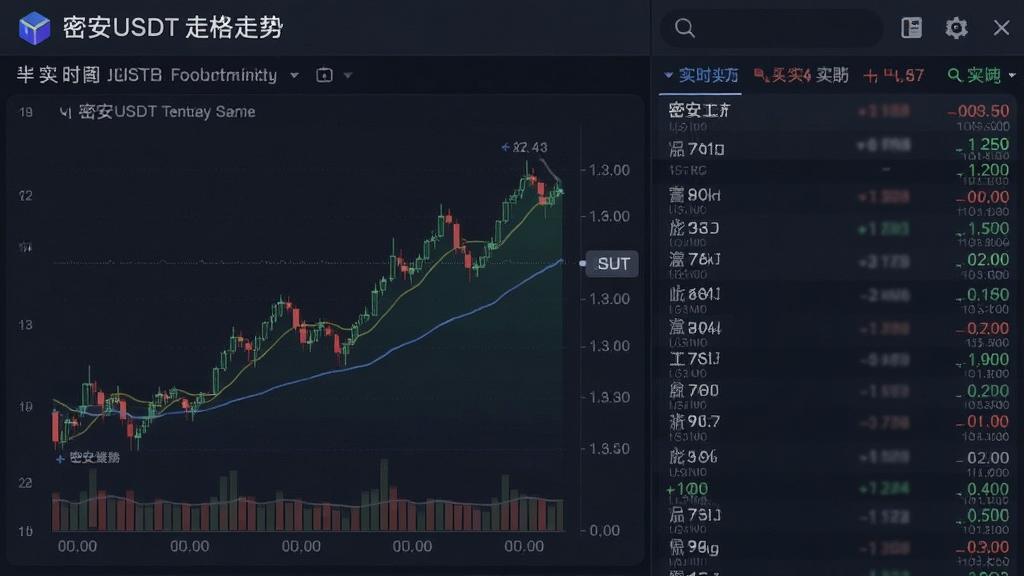Screen dimensions: 1024x576
Task: Open the dropdown arrow next to the calendar icon
Action: pyautogui.click(x=348, y=76)
